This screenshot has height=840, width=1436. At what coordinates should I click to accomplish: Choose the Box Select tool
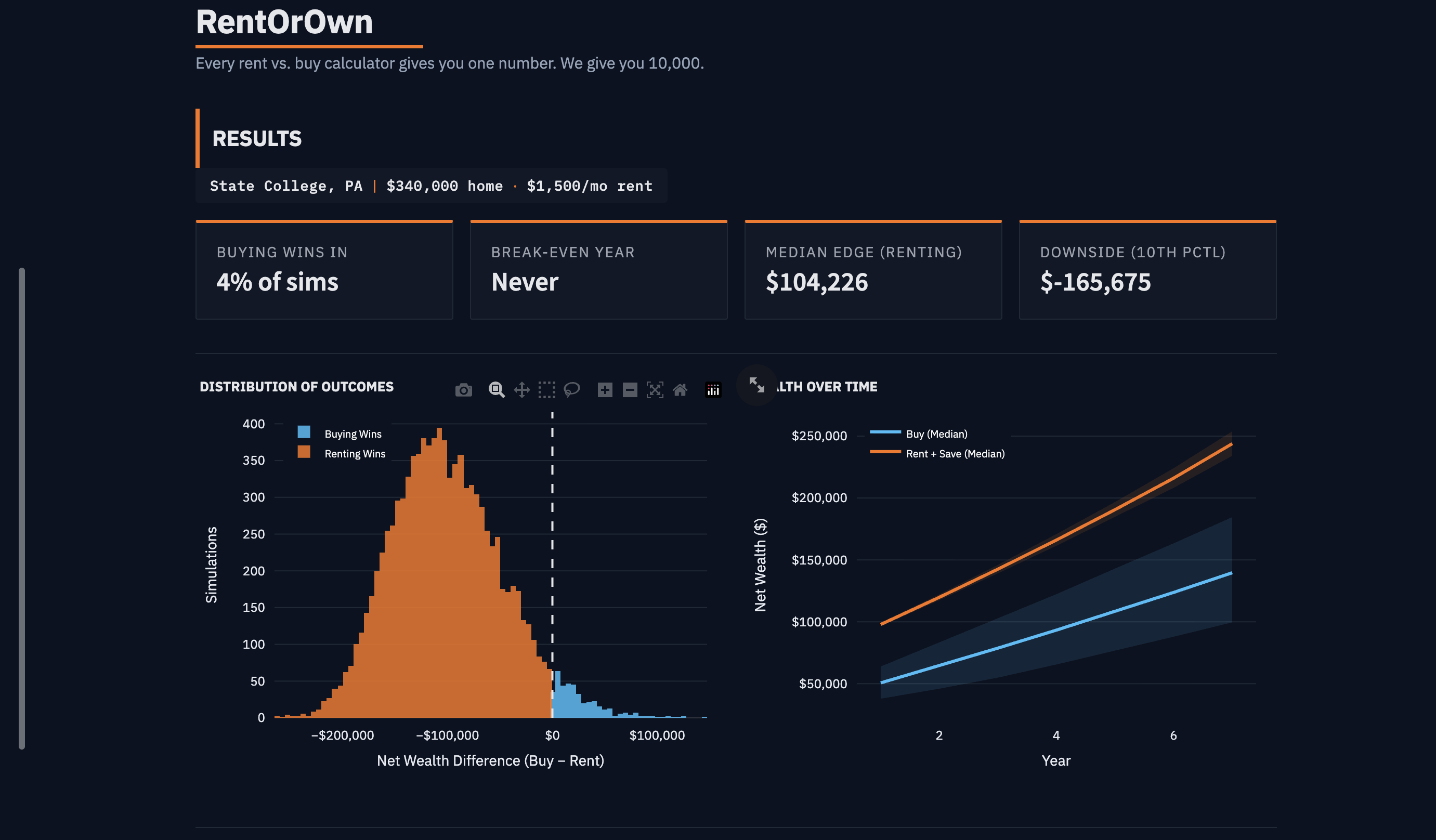pos(546,390)
